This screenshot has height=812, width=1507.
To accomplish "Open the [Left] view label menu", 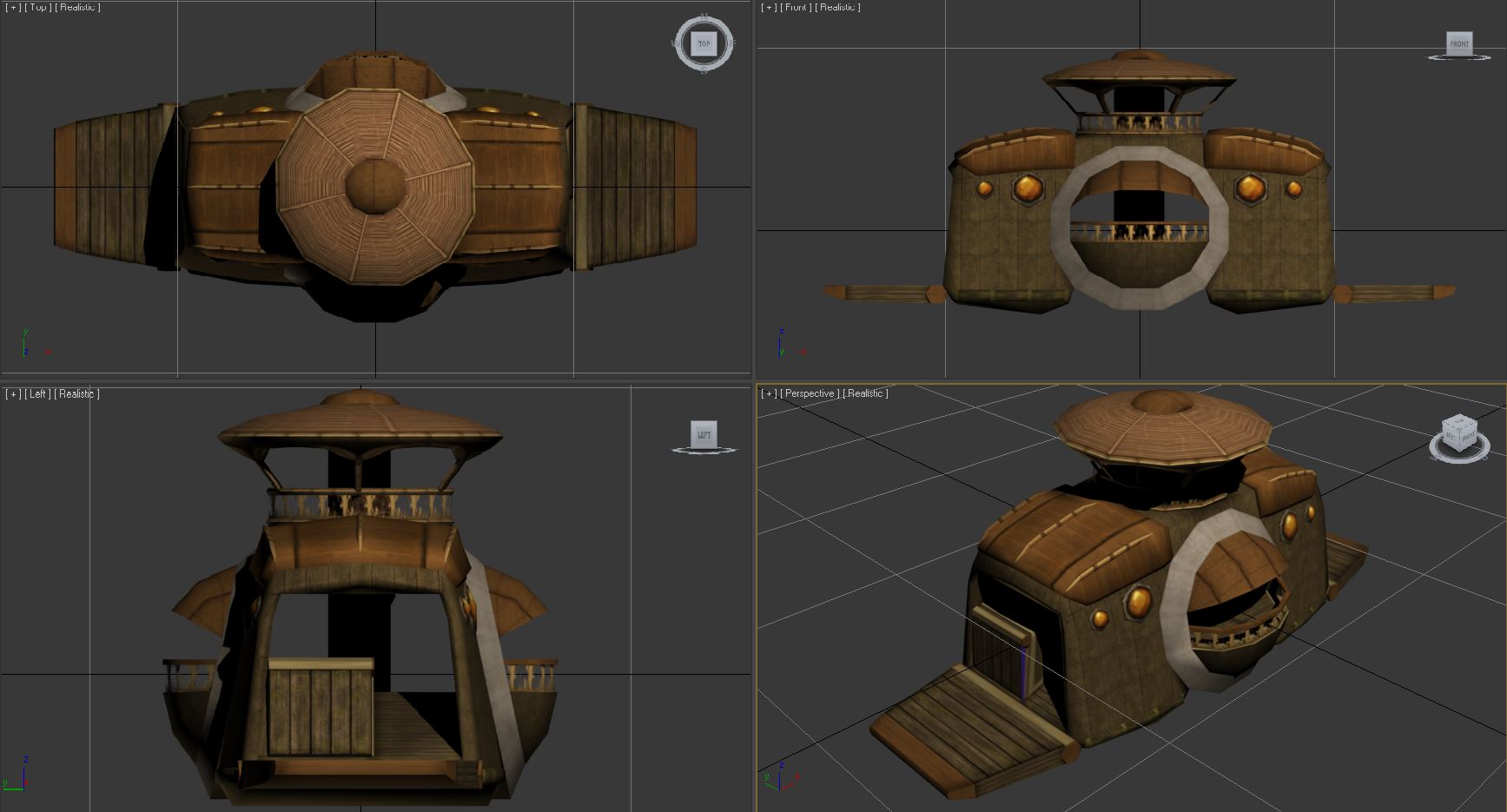I will 38,394.
